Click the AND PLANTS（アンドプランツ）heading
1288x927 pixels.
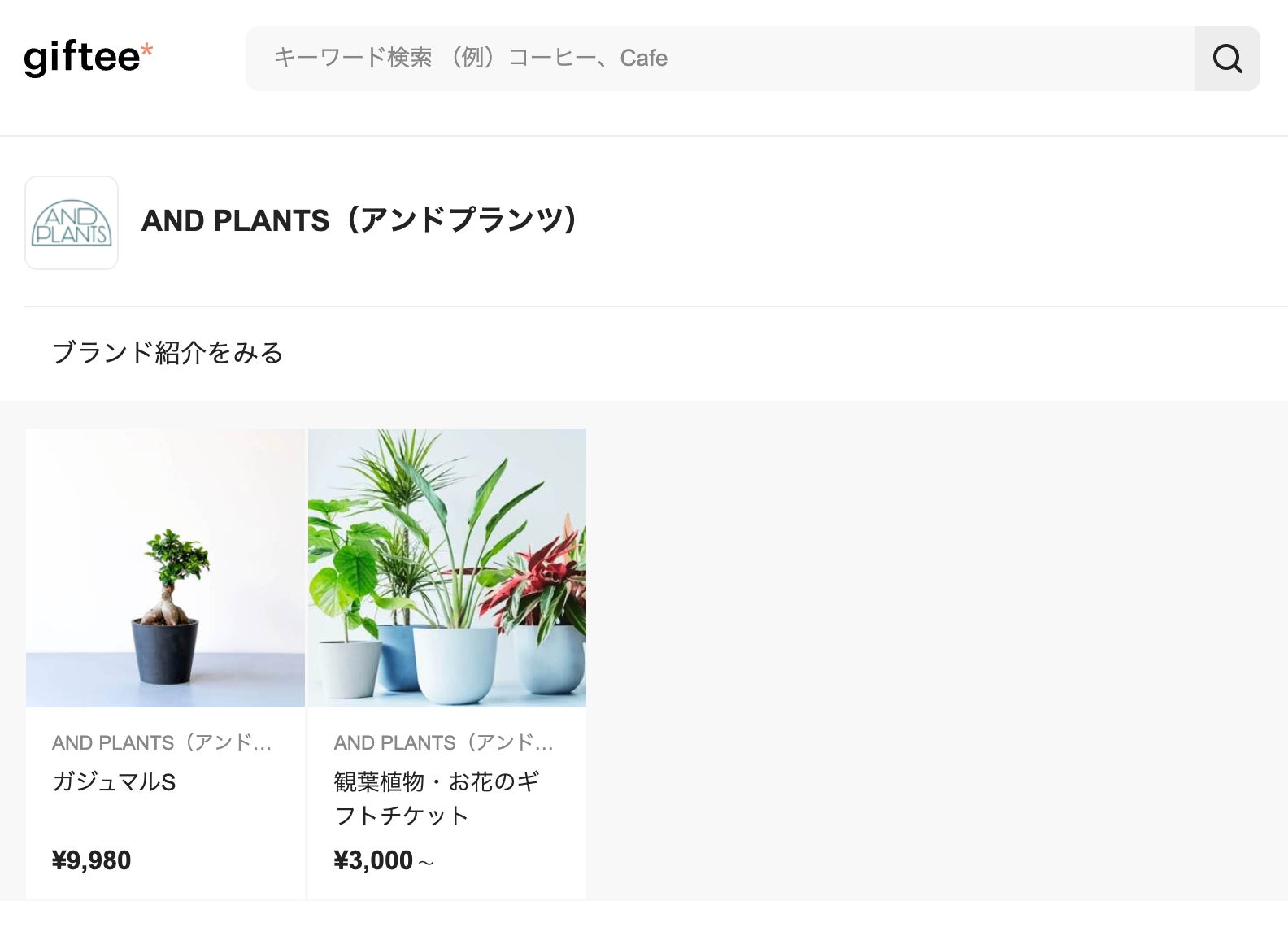coord(359,220)
